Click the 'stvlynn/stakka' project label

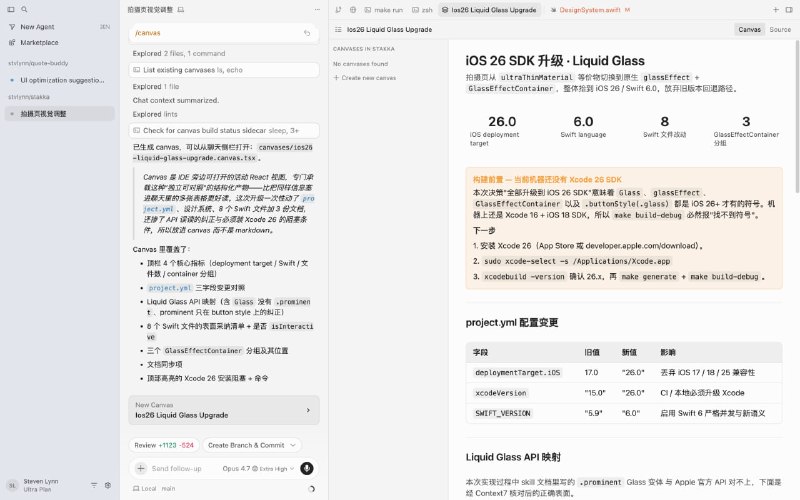pos(29,97)
